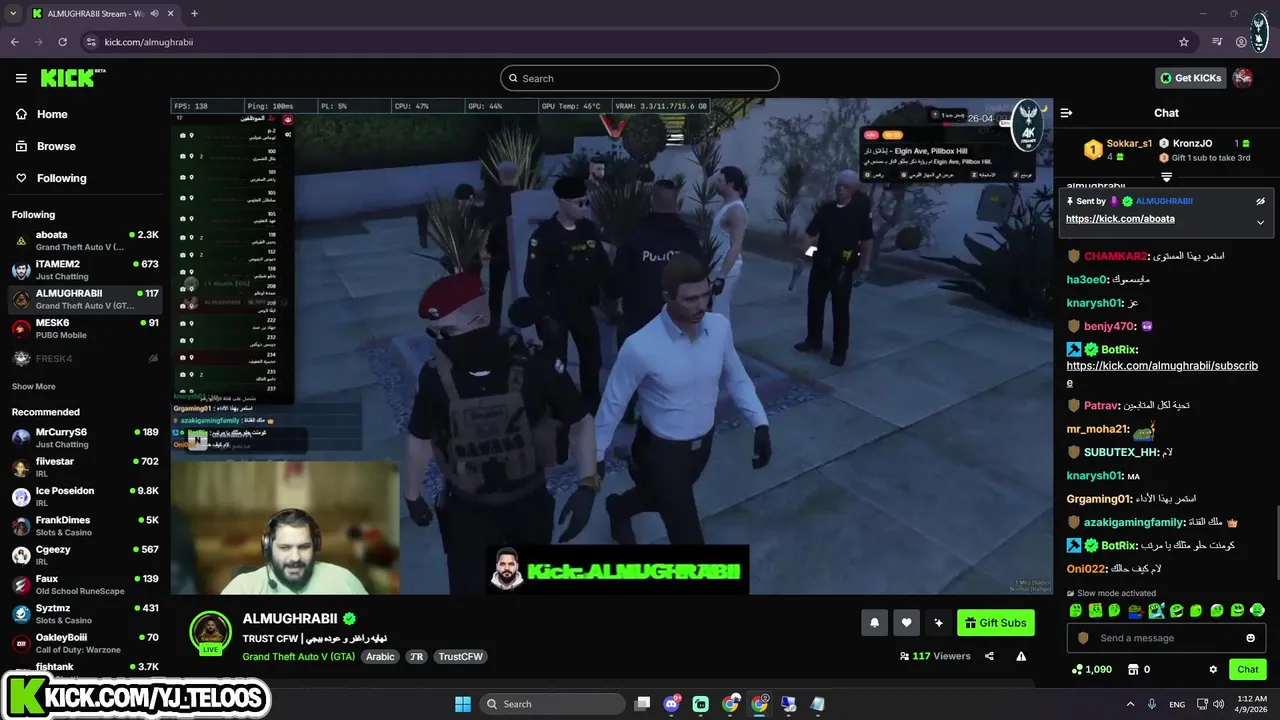The height and width of the screenshot is (720, 1280).
Task: Show hidden system tray icons
Action: click(1130, 704)
